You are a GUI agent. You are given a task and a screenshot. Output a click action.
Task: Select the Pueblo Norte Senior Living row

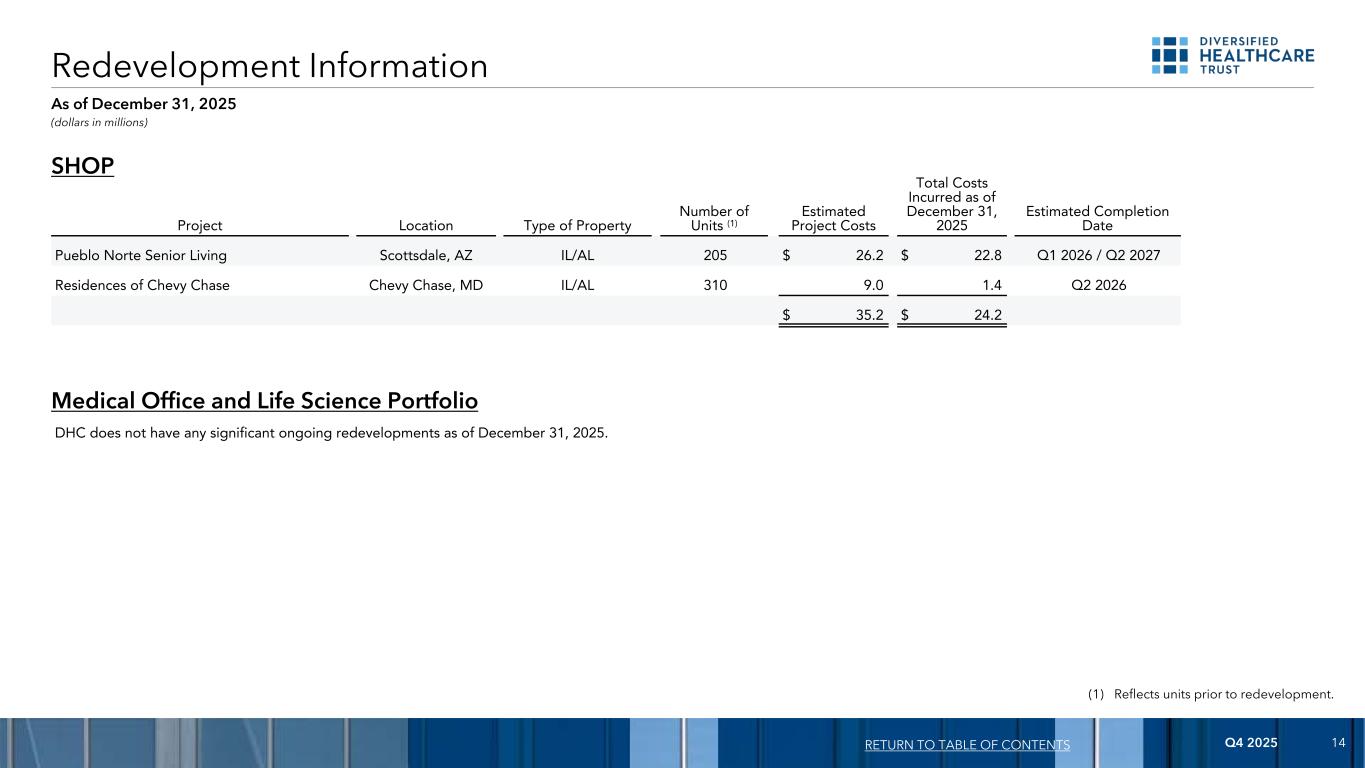coord(141,255)
